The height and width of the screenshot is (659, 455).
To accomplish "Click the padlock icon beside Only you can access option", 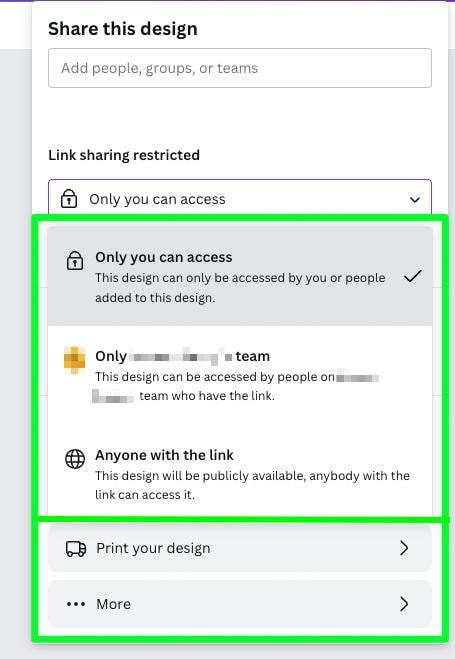I will pos(75,260).
